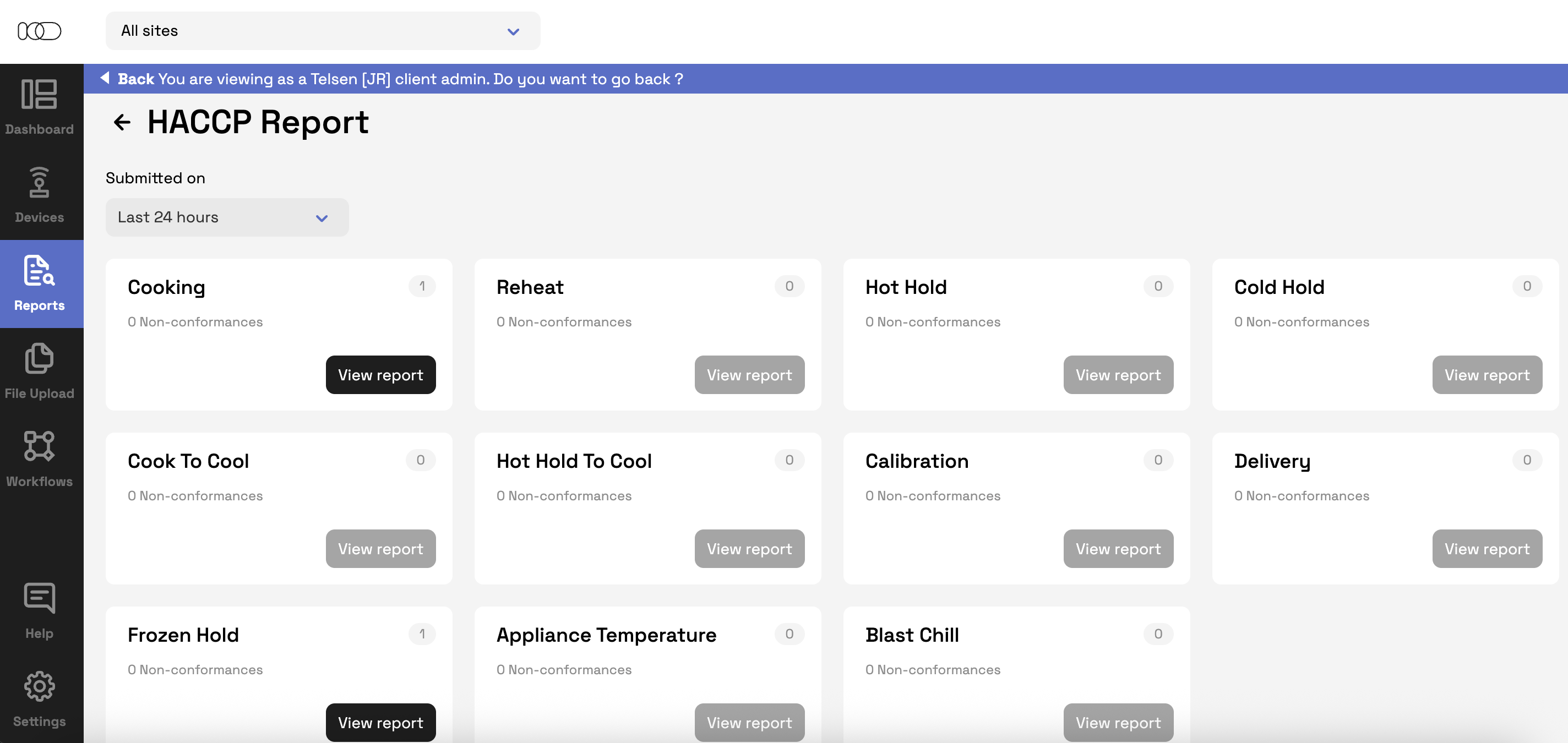Click View report on Reheat card
1568x743 pixels.
pyautogui.click(x=749, y=375)
